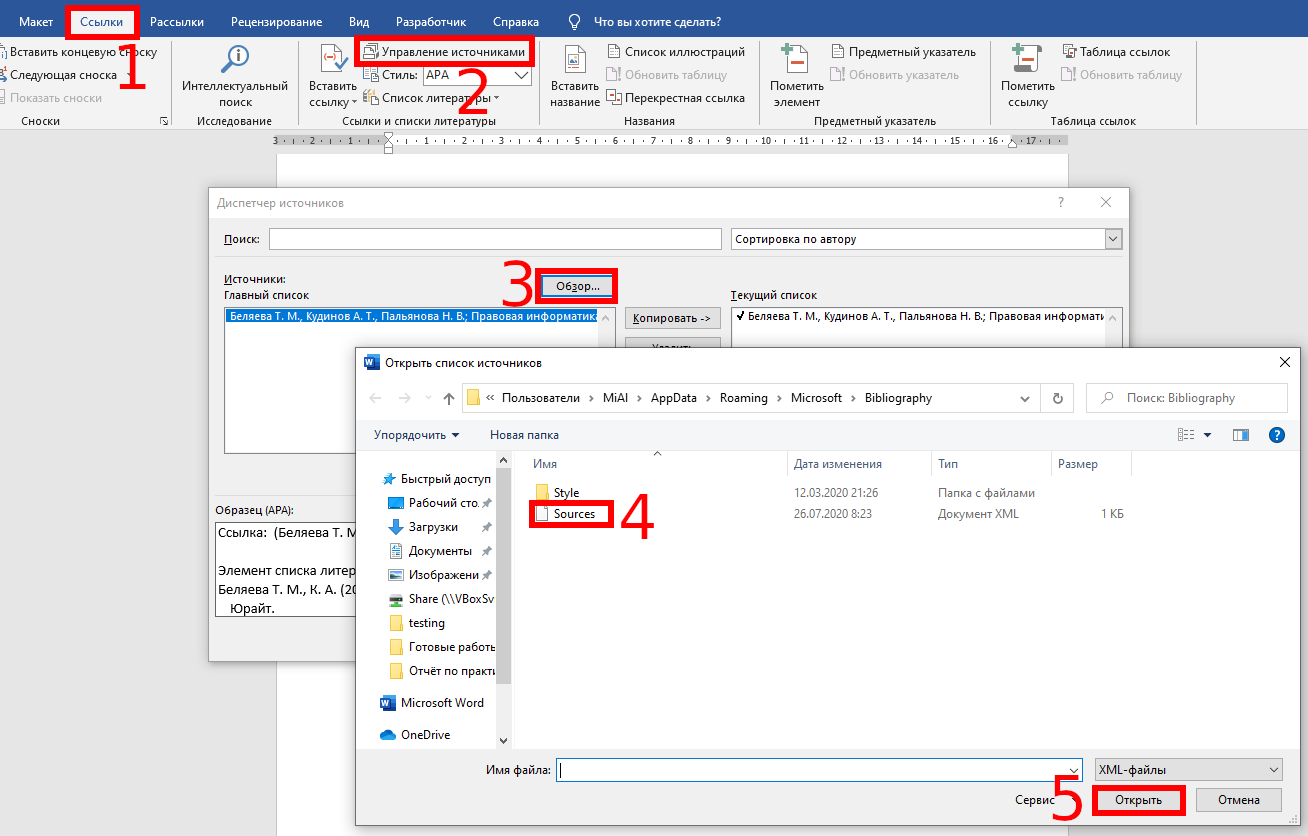Click Таблица ссылок
Screen dimensions: 1308x836
point(1116,52)
